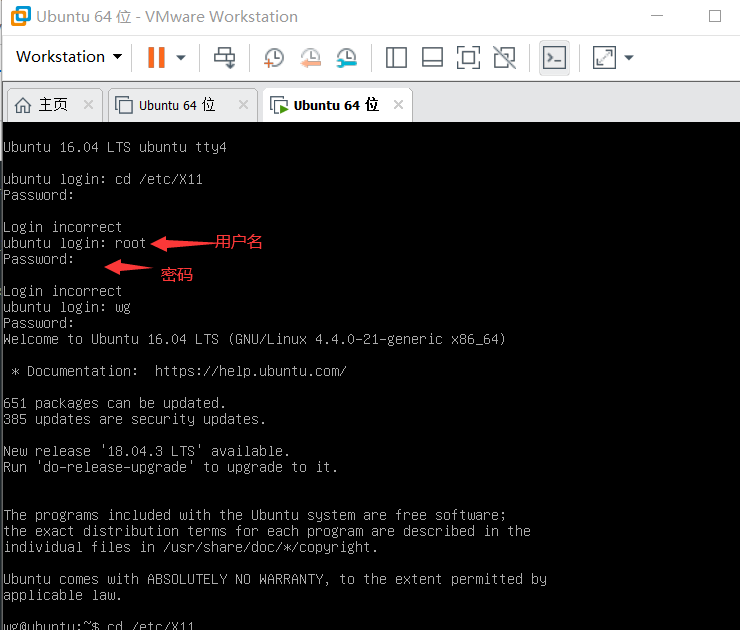
Task: Close the active Ubuntu 64 位 tab
Action: point(398,105)
